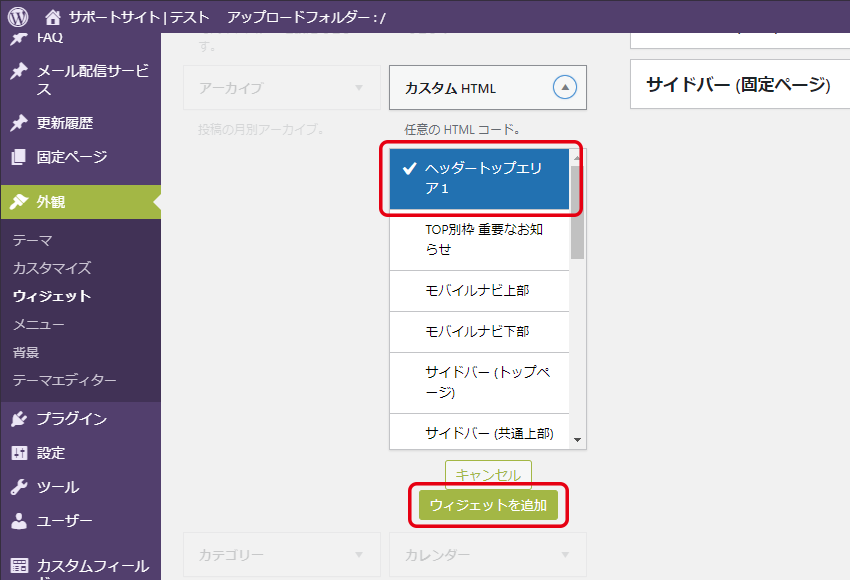Click the WordPress logo icon

(18, 17)
